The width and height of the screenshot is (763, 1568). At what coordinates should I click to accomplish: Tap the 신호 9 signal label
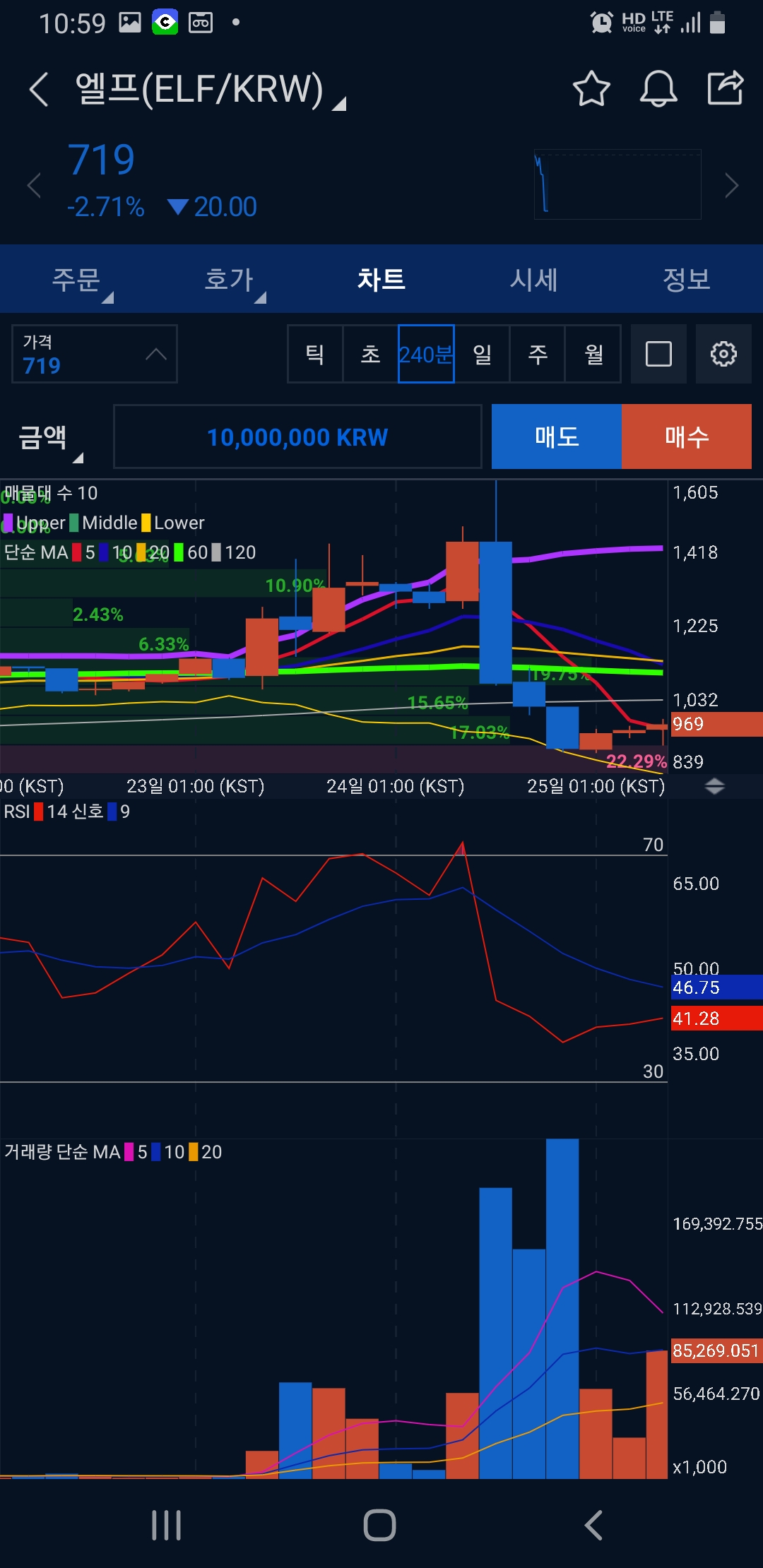click(x=101, y=812)
